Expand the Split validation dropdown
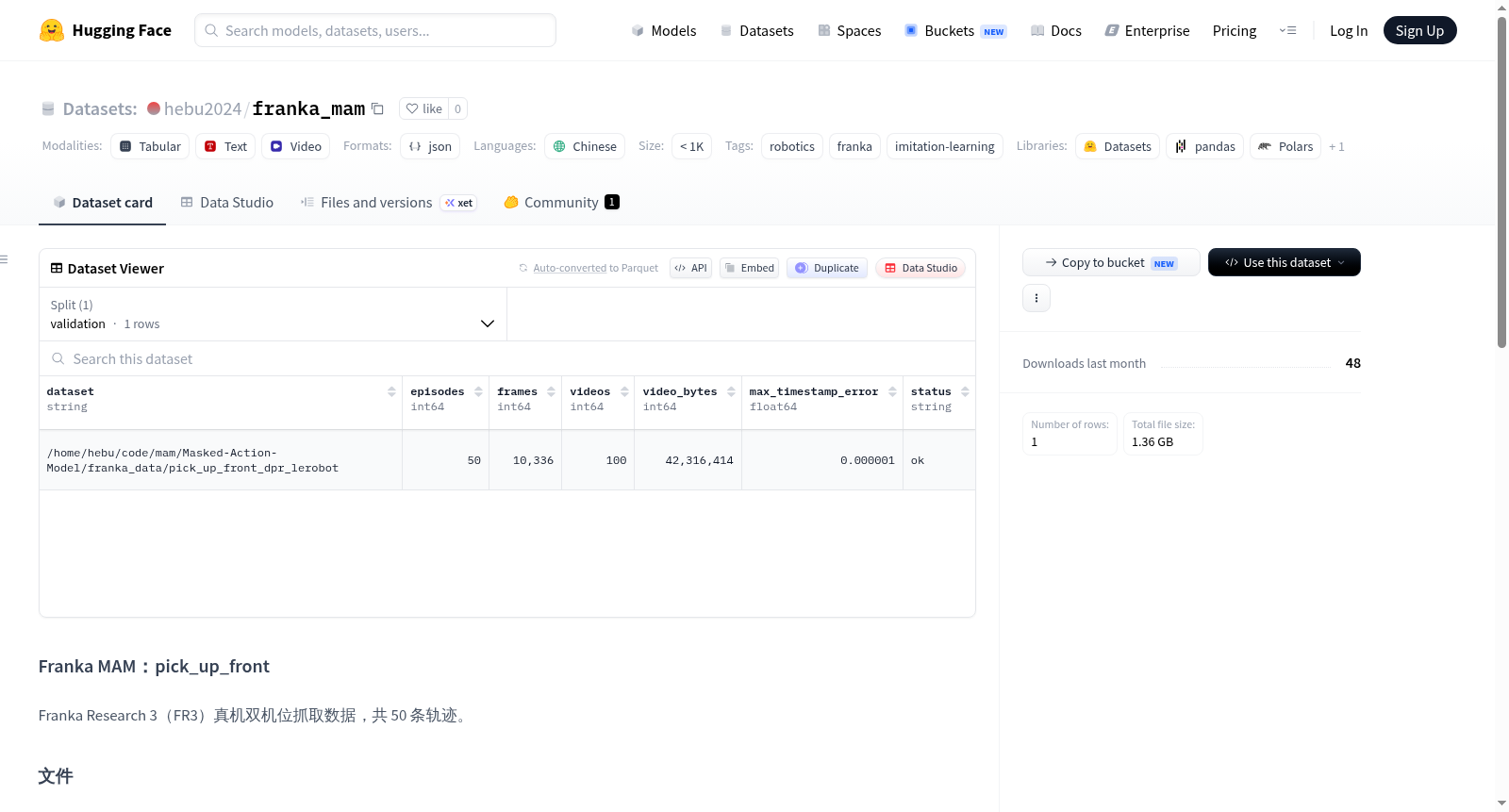Screen dimensions: 1509x812 coord(273,314)
